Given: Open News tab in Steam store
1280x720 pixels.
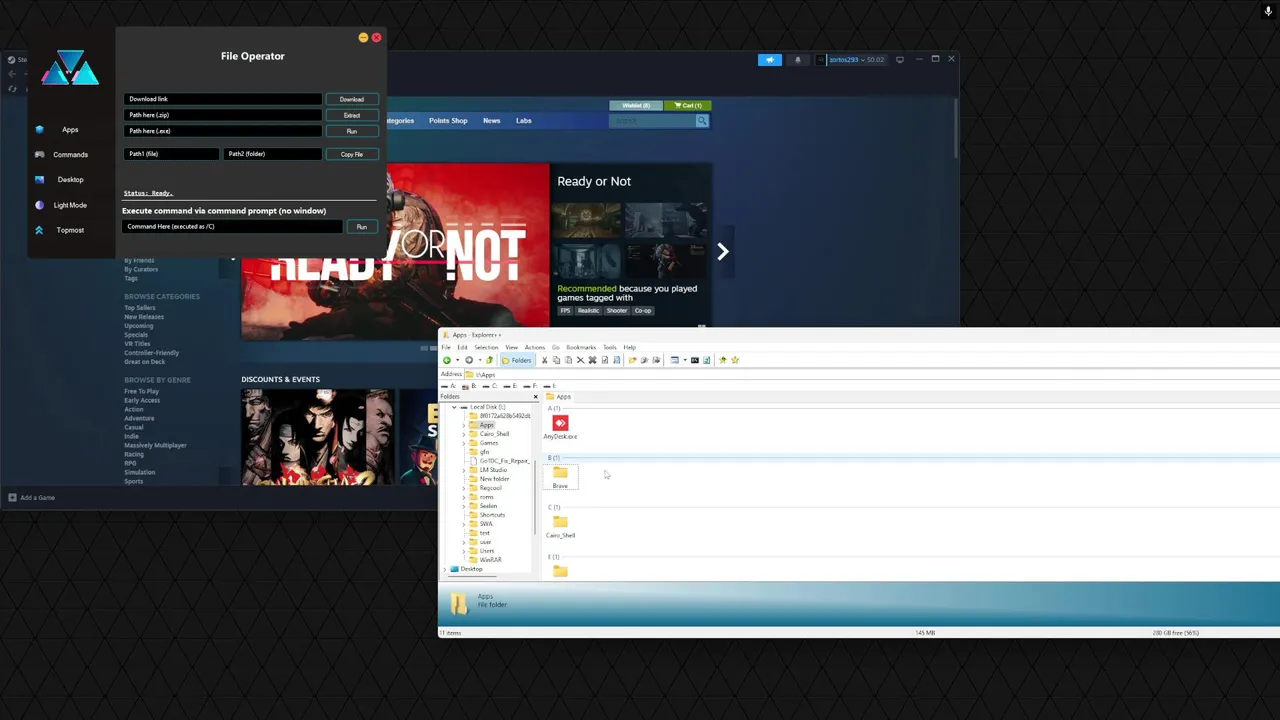Looking at the screenshot, I should click(491, 120).
